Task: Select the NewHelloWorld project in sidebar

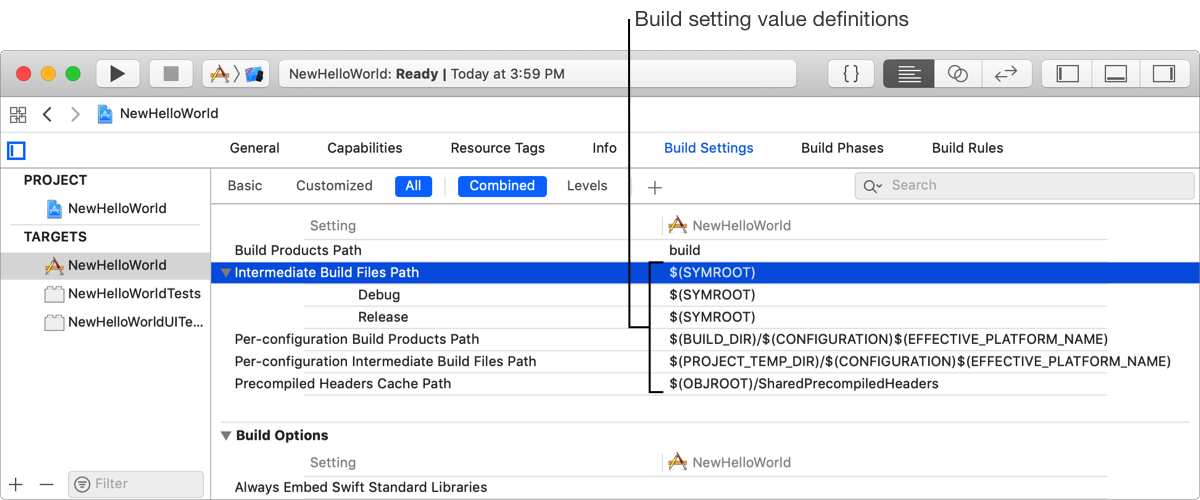Action: pos(106,209)
